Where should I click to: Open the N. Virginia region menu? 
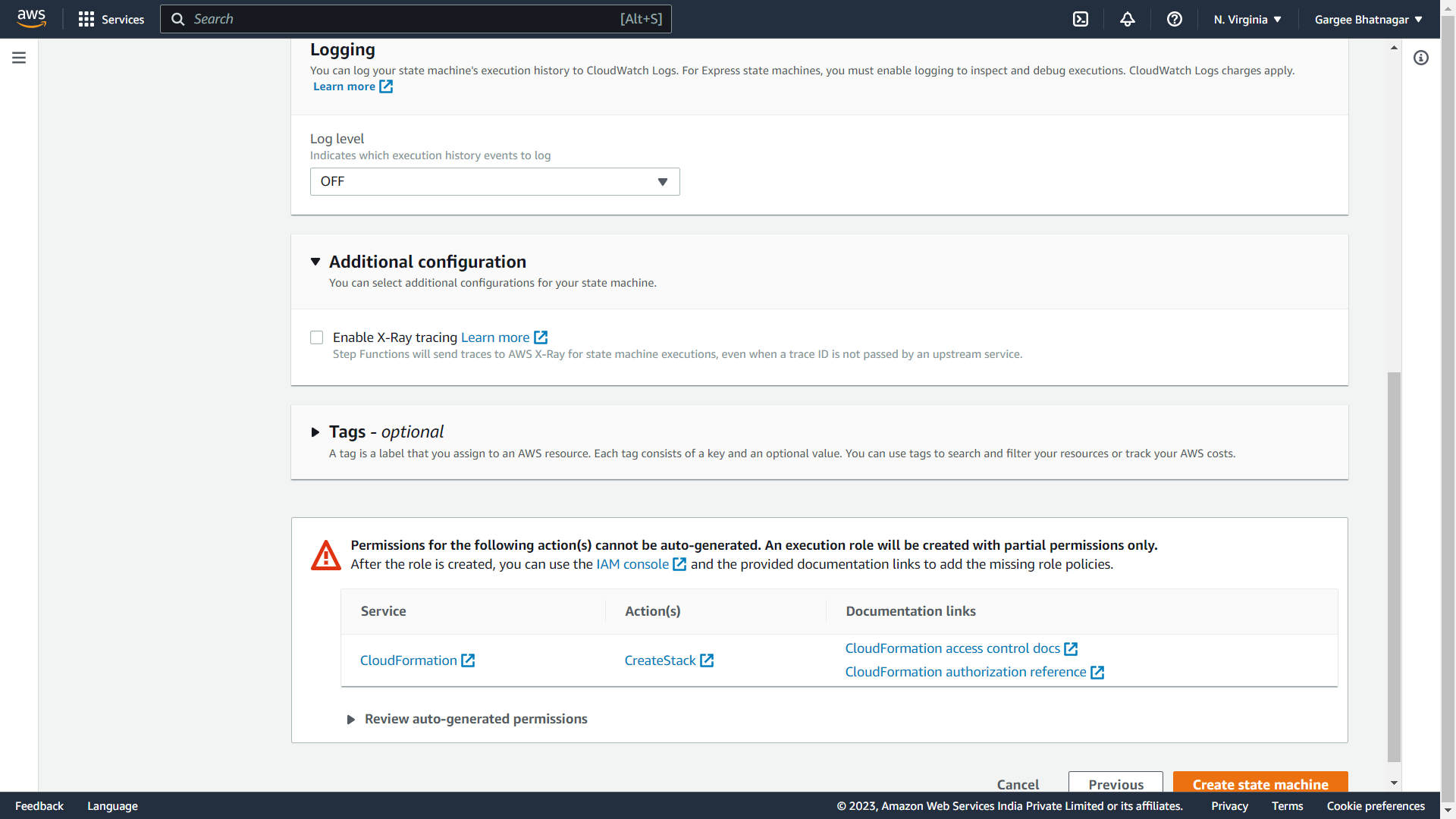[x=1247, y=20]
